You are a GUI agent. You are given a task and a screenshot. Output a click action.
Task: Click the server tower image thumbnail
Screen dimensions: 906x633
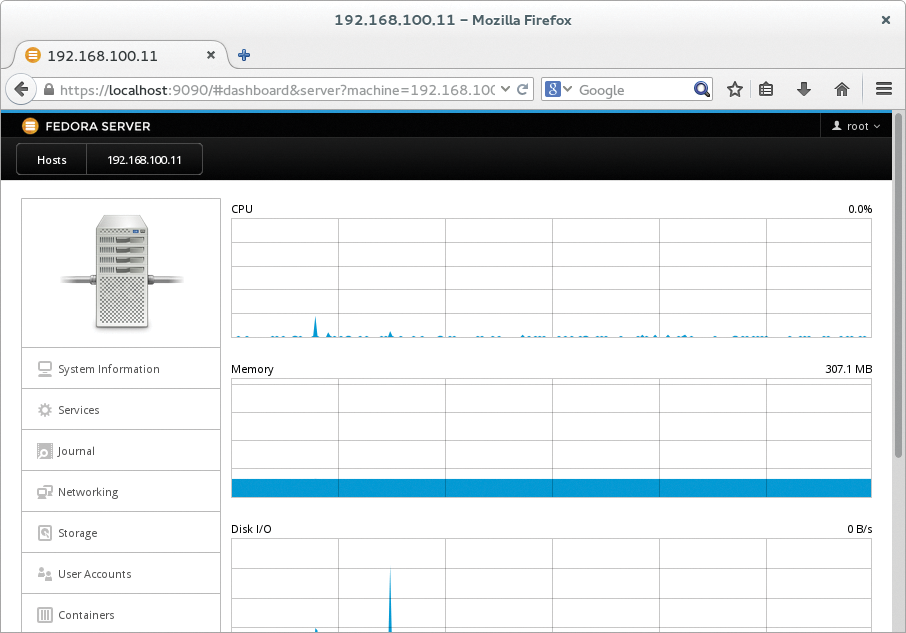pyautogui.click(x=121, y=272)
